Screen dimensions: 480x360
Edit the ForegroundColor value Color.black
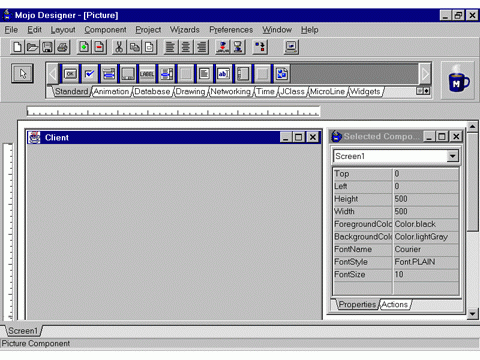point(426,224)
